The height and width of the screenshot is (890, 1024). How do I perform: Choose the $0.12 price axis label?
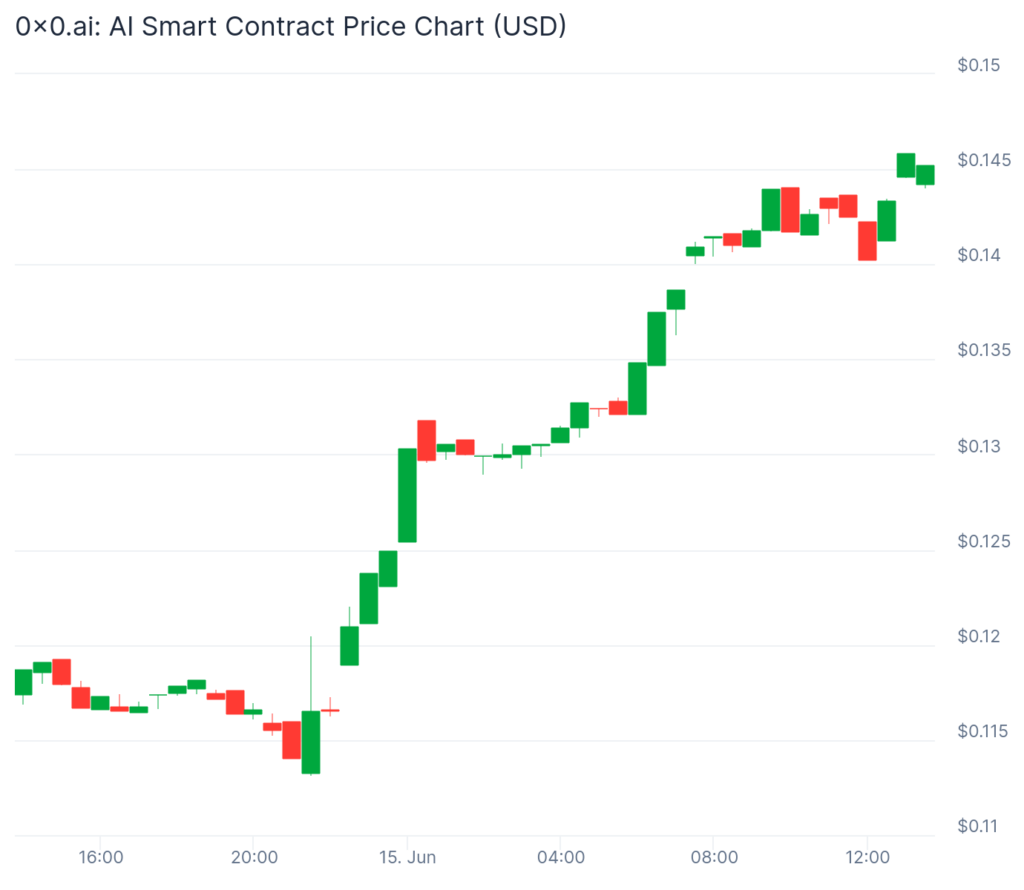click(978, 636)
